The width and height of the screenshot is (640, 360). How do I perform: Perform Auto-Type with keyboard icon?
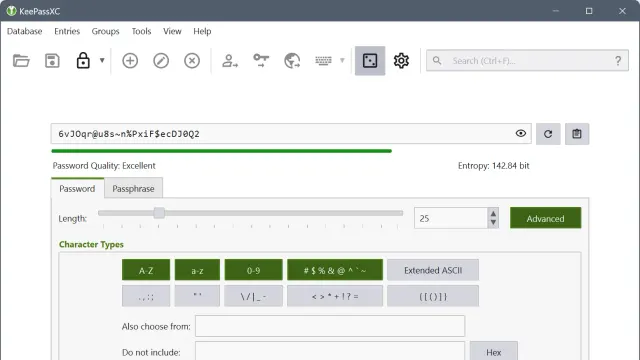pyautogui.click(x=323, y=61)
